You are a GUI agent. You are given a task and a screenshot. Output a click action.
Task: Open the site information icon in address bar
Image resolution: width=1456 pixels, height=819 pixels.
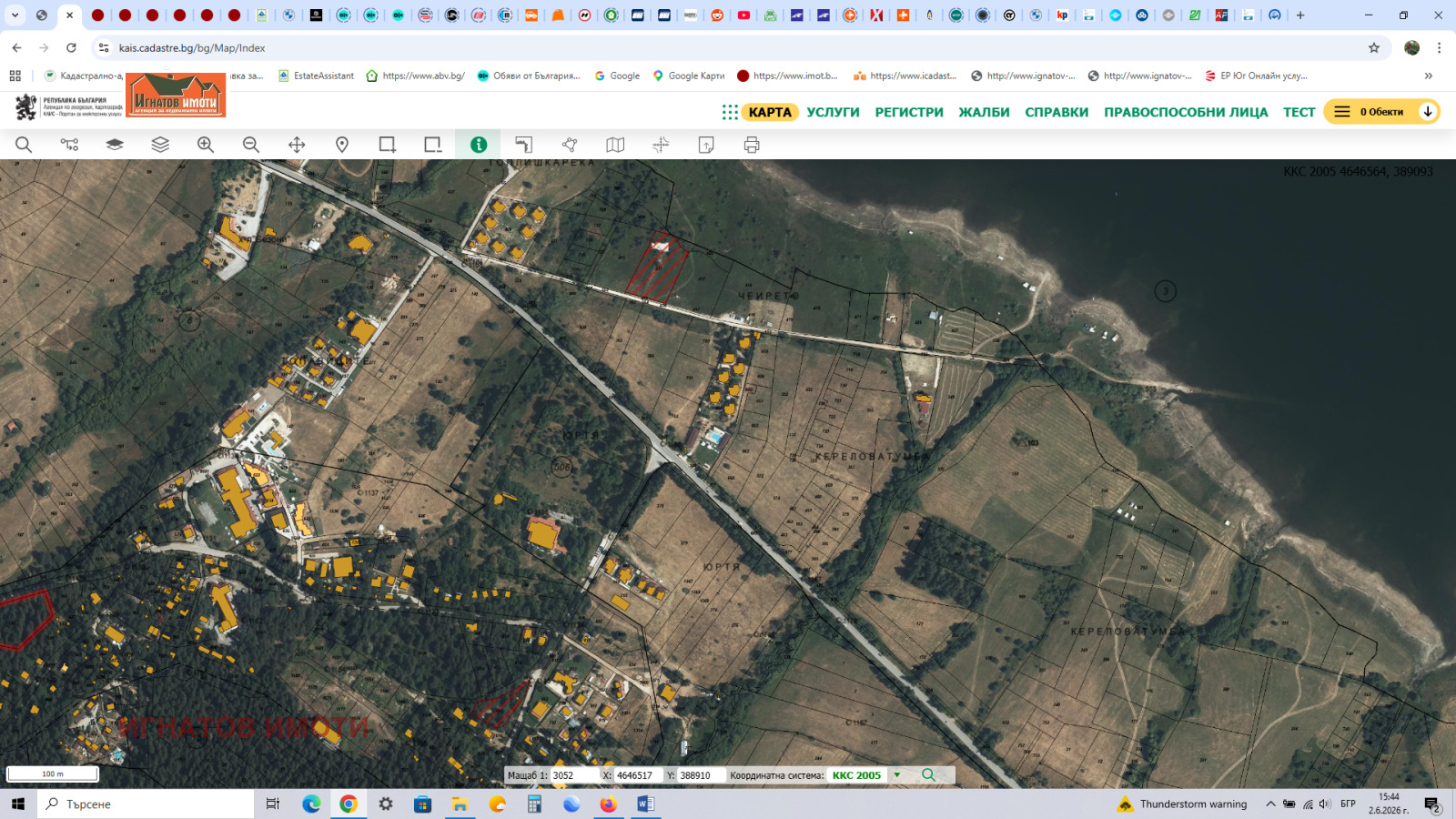pos(104,47)
